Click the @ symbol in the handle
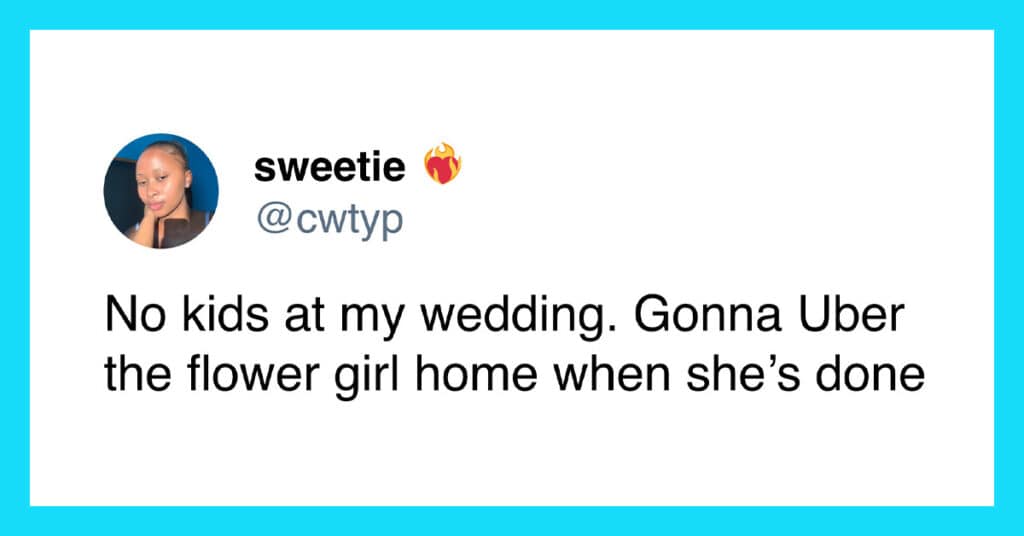 click(x=274, y=220)
